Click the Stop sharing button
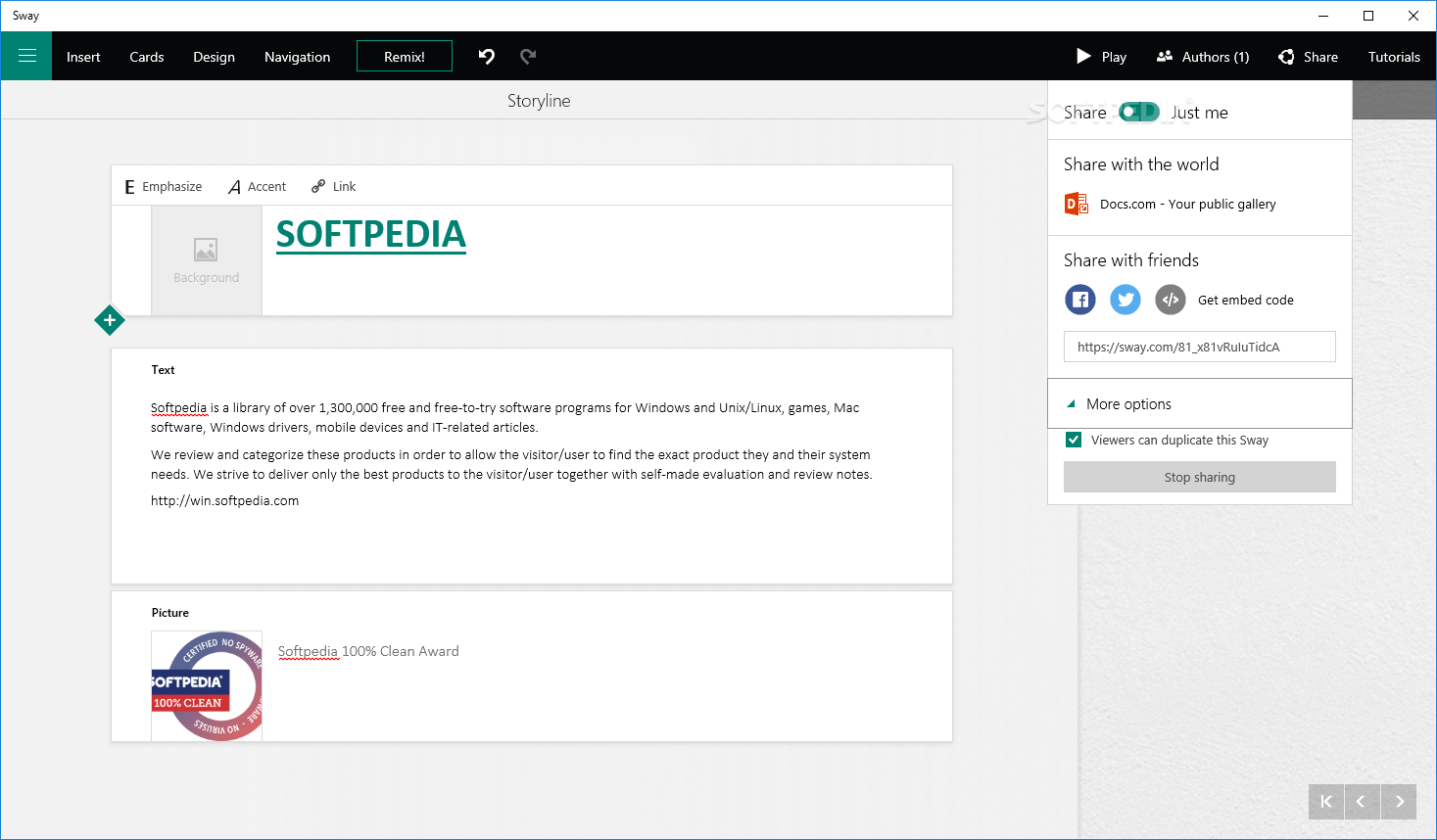The image size is (1437, 840). (1200, 477)
